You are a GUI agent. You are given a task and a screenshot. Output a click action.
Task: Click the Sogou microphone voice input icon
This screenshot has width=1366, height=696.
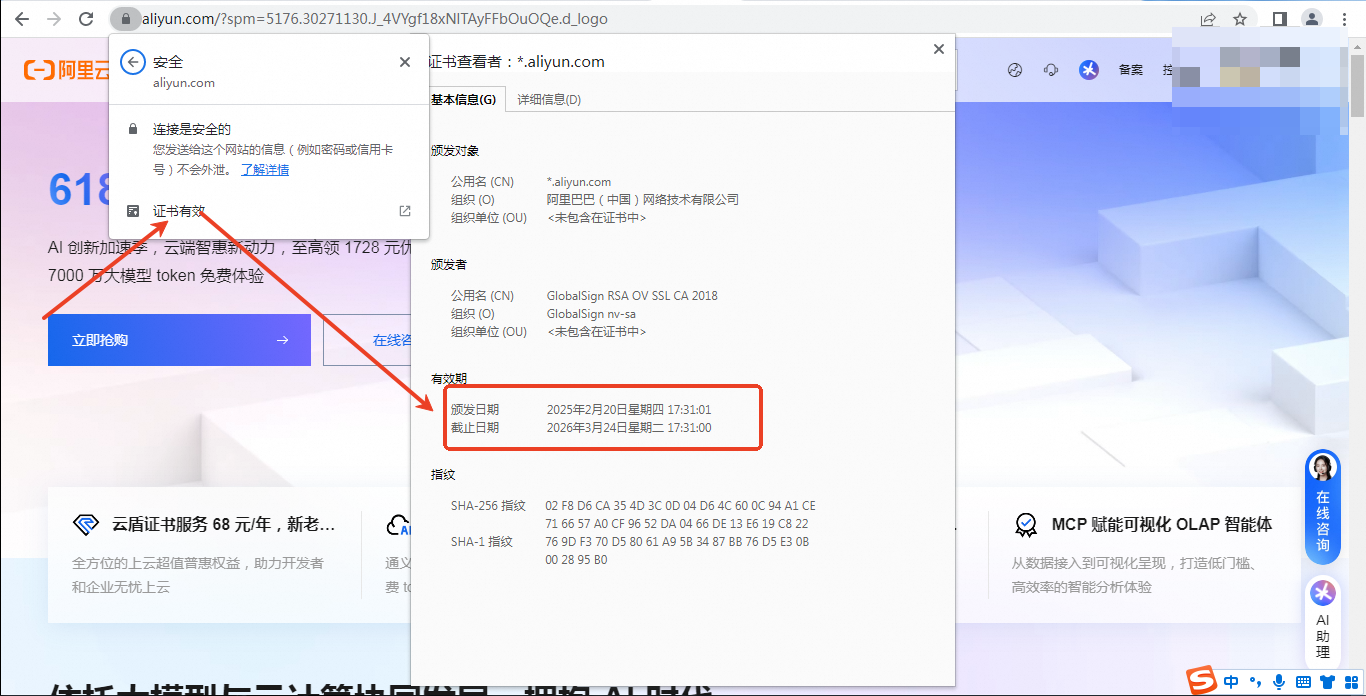click(1279, 682)
